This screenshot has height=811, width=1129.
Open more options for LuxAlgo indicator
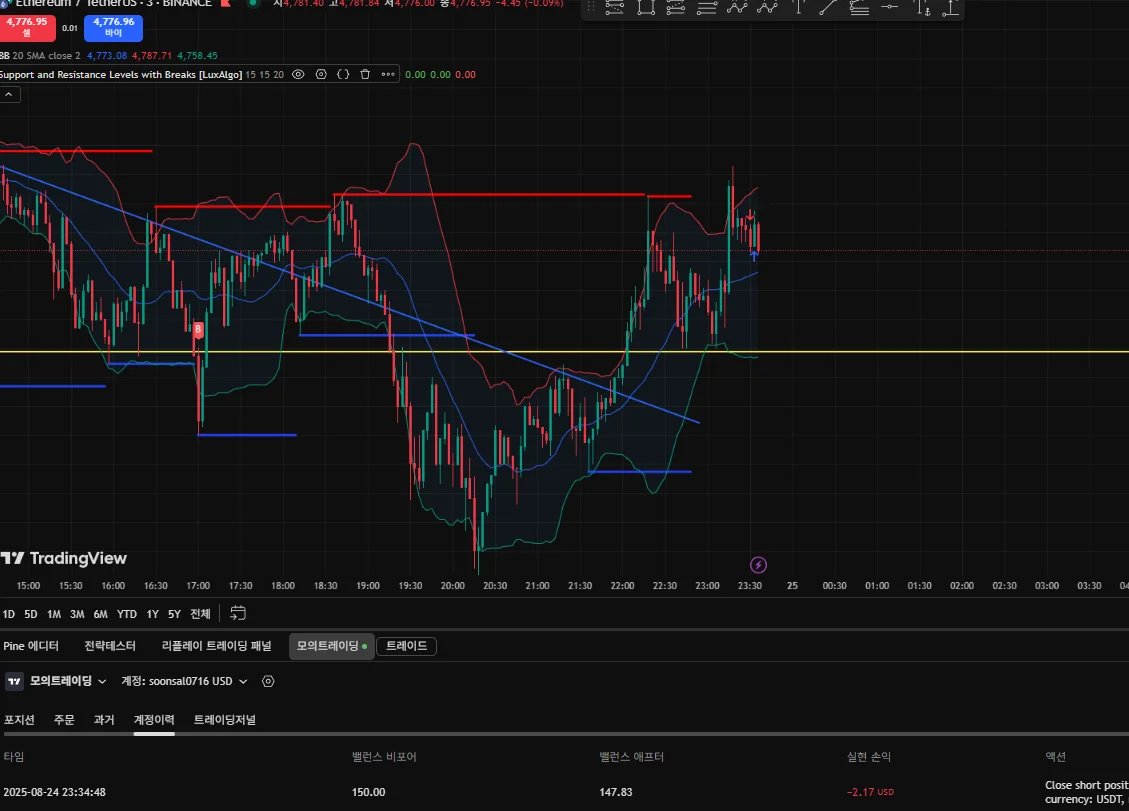point(387,74)
